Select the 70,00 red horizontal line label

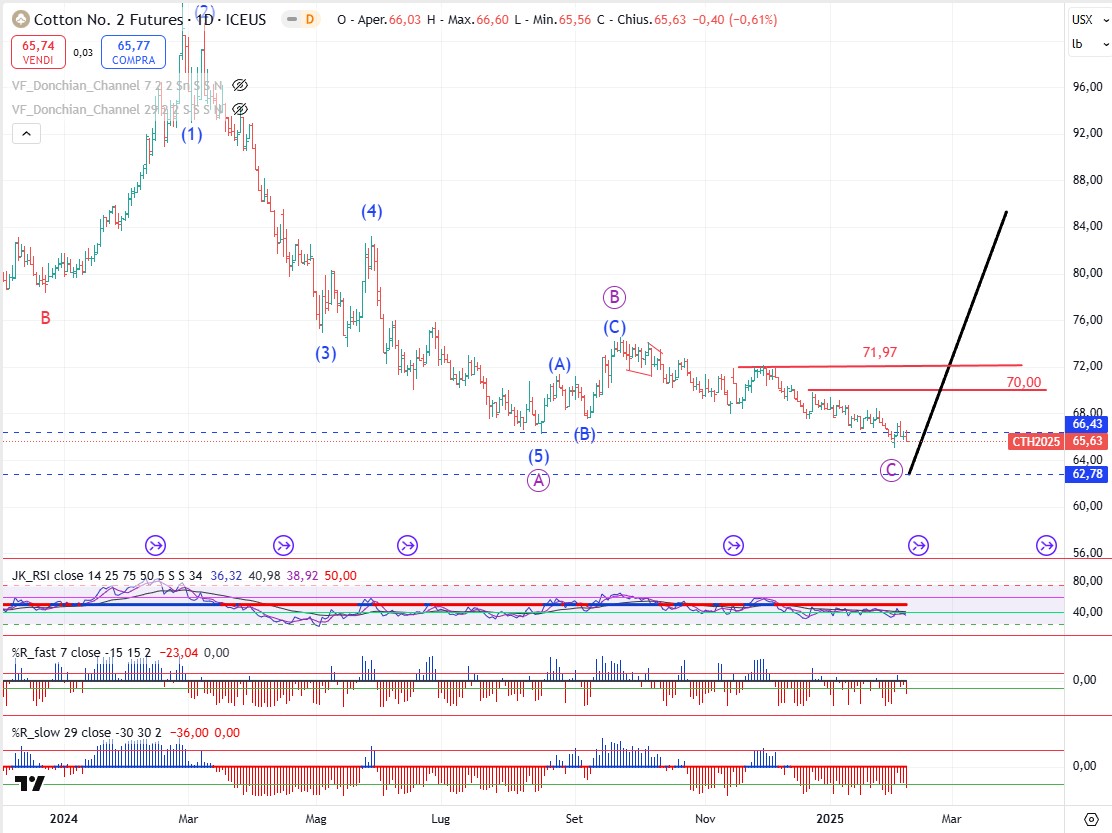pyautogui.click(x=1023, y=383)
